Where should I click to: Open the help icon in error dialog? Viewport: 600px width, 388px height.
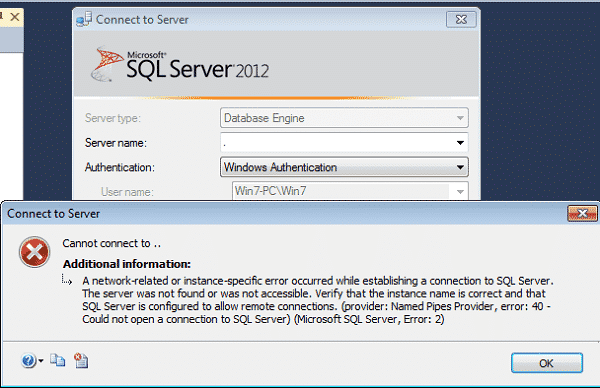coord(28,360)
